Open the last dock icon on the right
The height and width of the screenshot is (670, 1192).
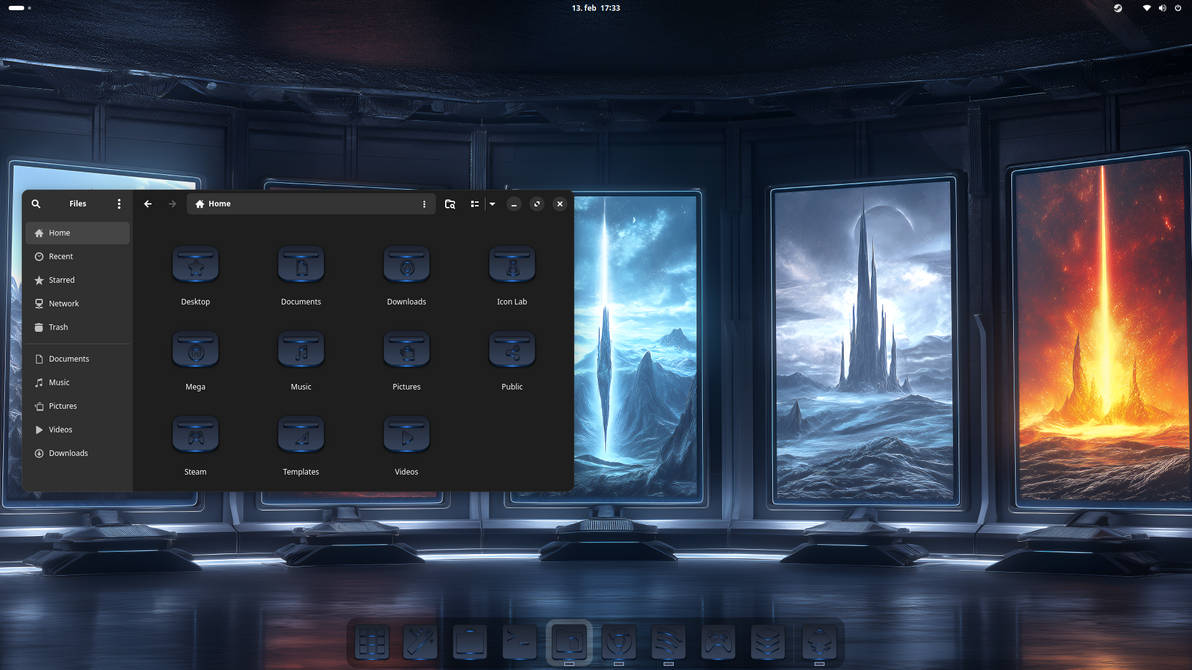pyautogui.click(x=819, y=643)
